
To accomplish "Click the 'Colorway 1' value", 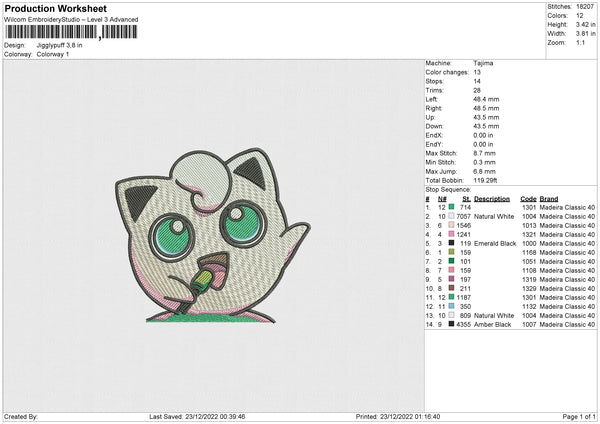I will tap(53, 54).
